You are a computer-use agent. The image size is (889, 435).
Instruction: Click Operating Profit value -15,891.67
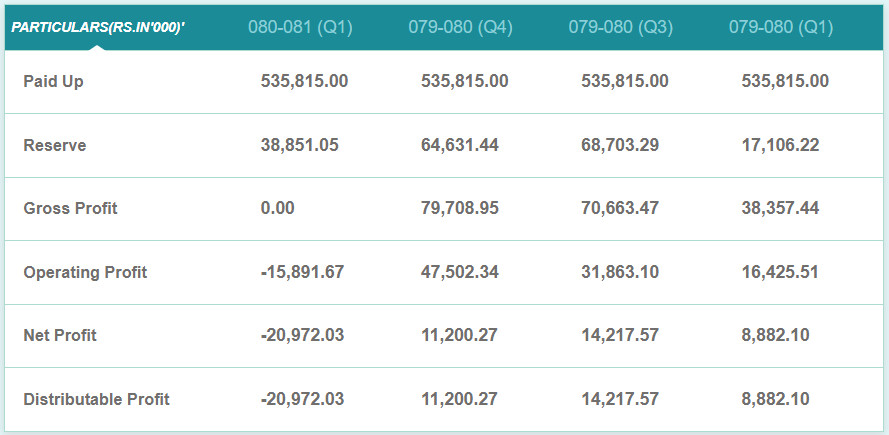(302, 272)
